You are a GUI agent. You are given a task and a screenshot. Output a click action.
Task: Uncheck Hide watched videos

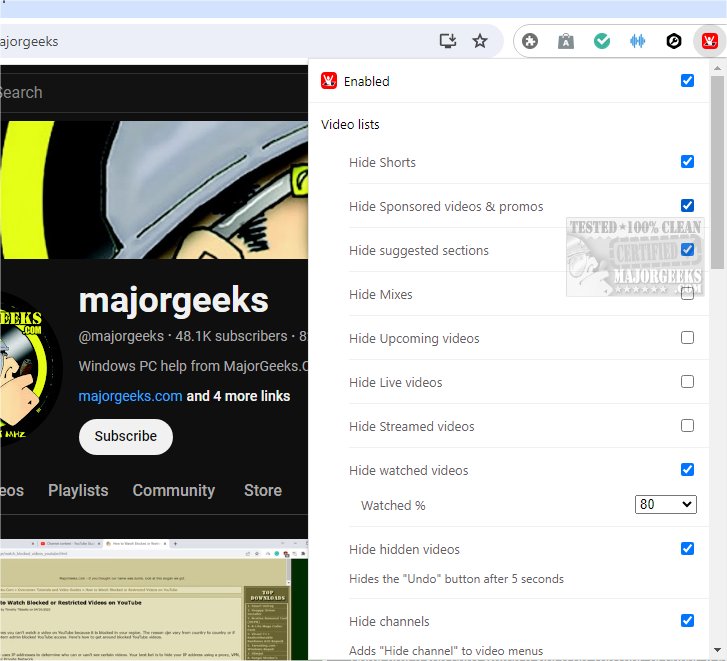pyautogui.click(x=687, y=470)
